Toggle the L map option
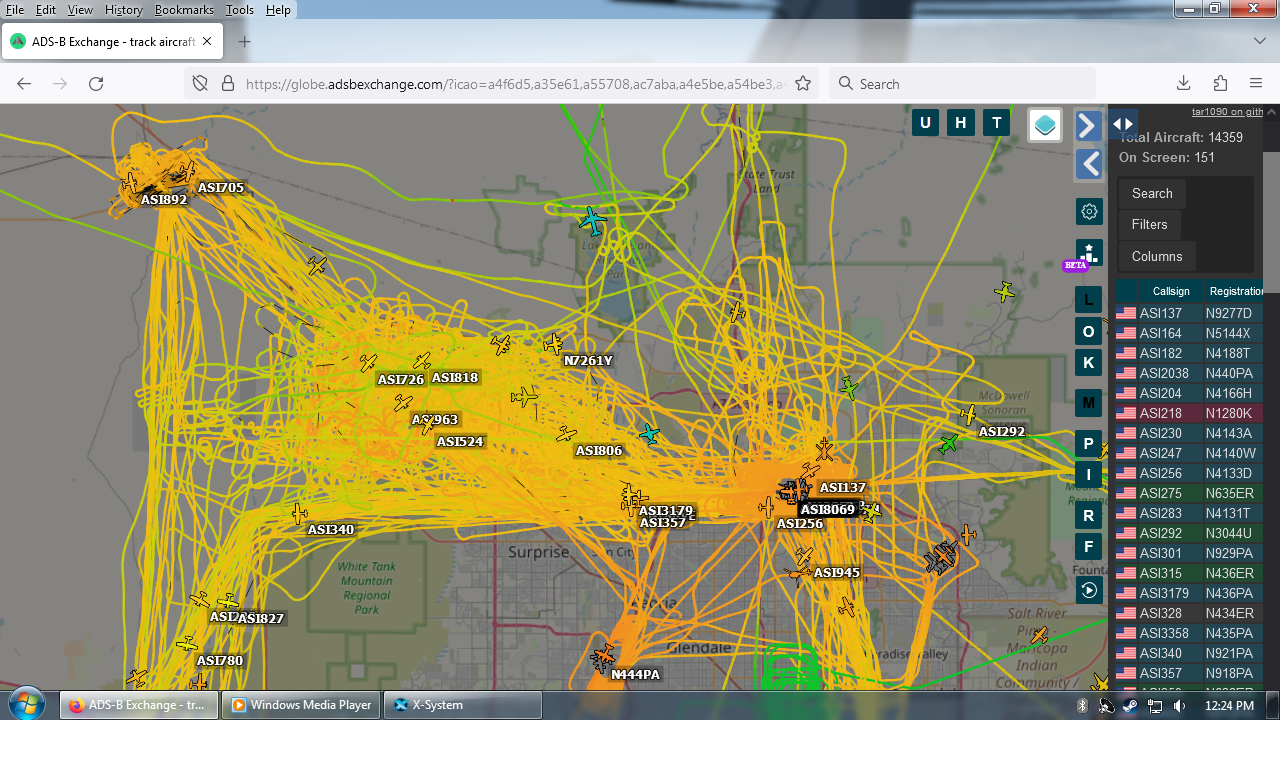 [1088, 299]
